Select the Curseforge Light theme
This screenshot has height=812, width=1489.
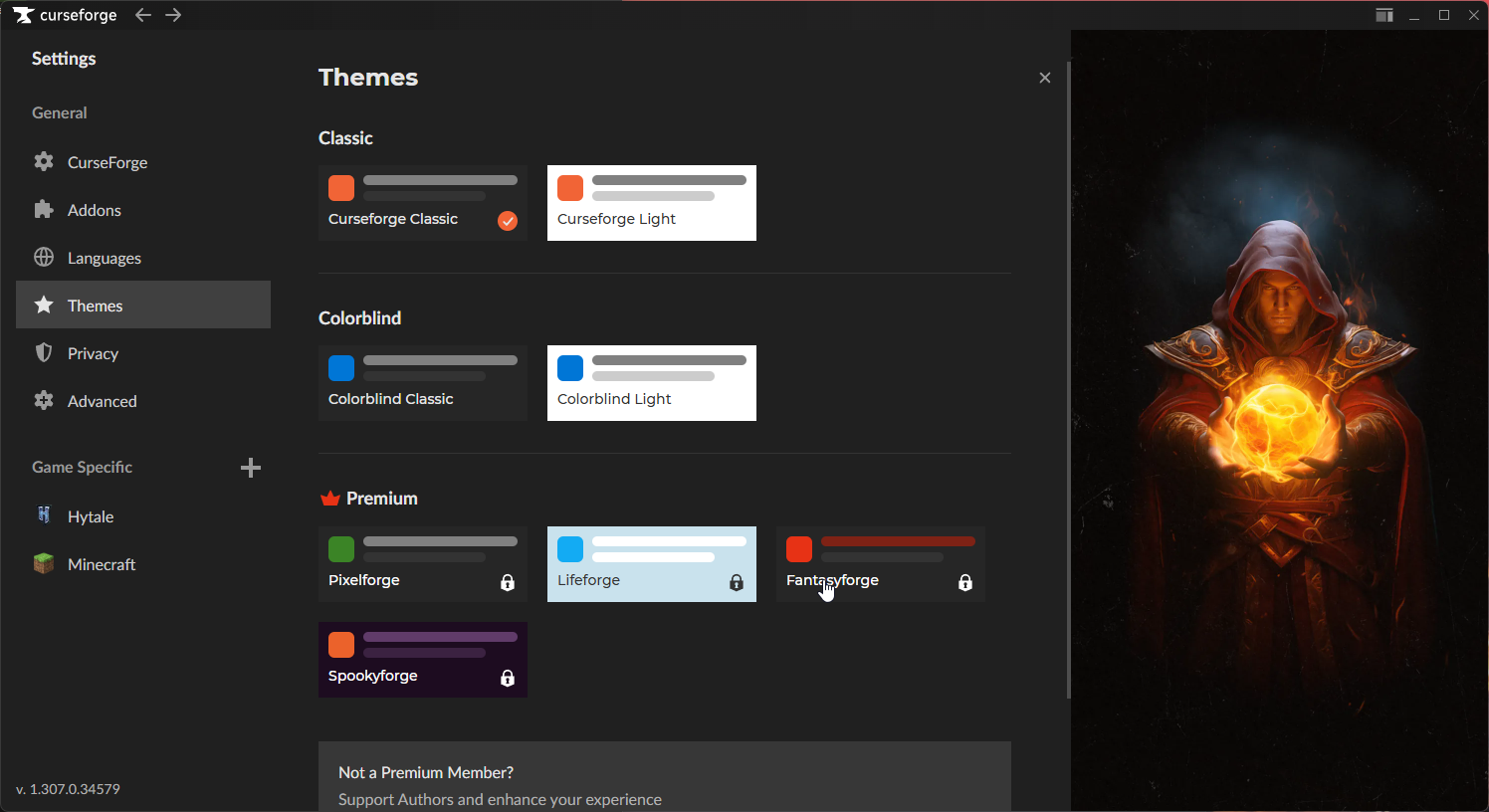[x=652, y=203]
